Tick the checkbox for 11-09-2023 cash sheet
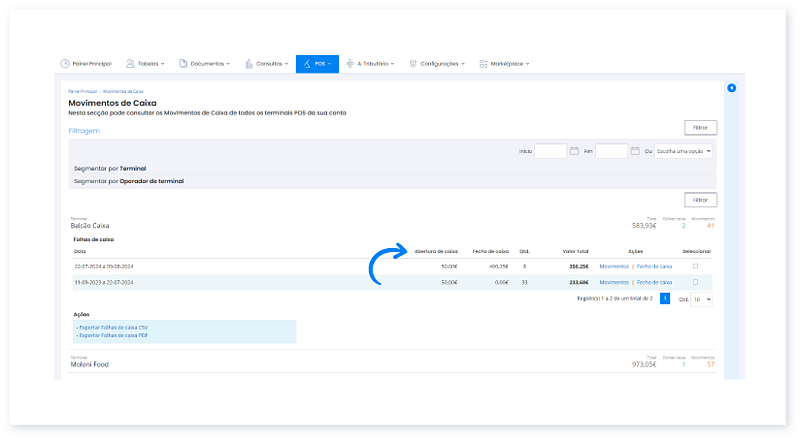This screenshot has height=439, width=800. pyautogui.click(x=695, y=283)
